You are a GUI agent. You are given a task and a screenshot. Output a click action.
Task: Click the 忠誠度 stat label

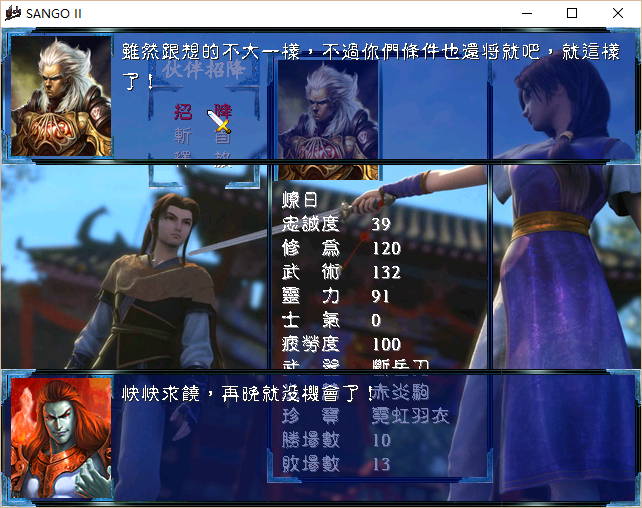tap(310, 224)
